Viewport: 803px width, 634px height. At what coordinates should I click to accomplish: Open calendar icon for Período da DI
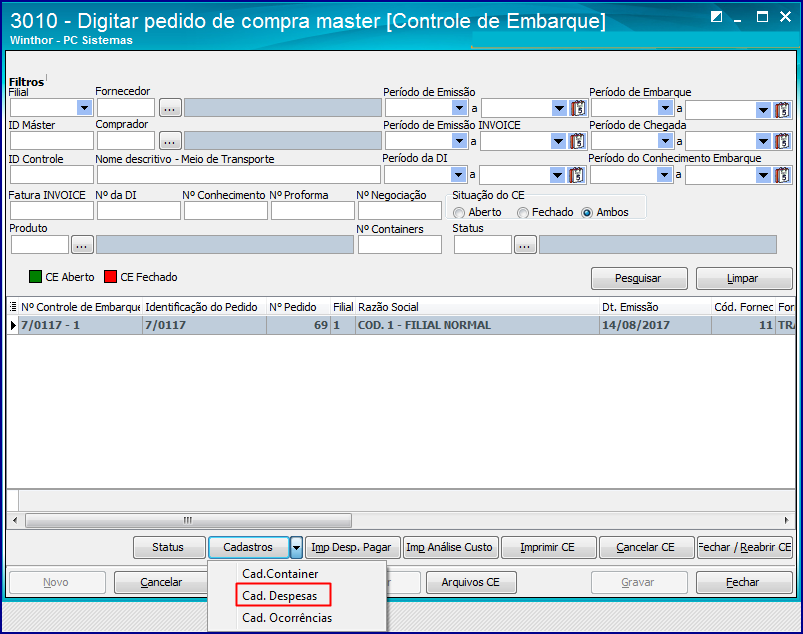[577, 175]
